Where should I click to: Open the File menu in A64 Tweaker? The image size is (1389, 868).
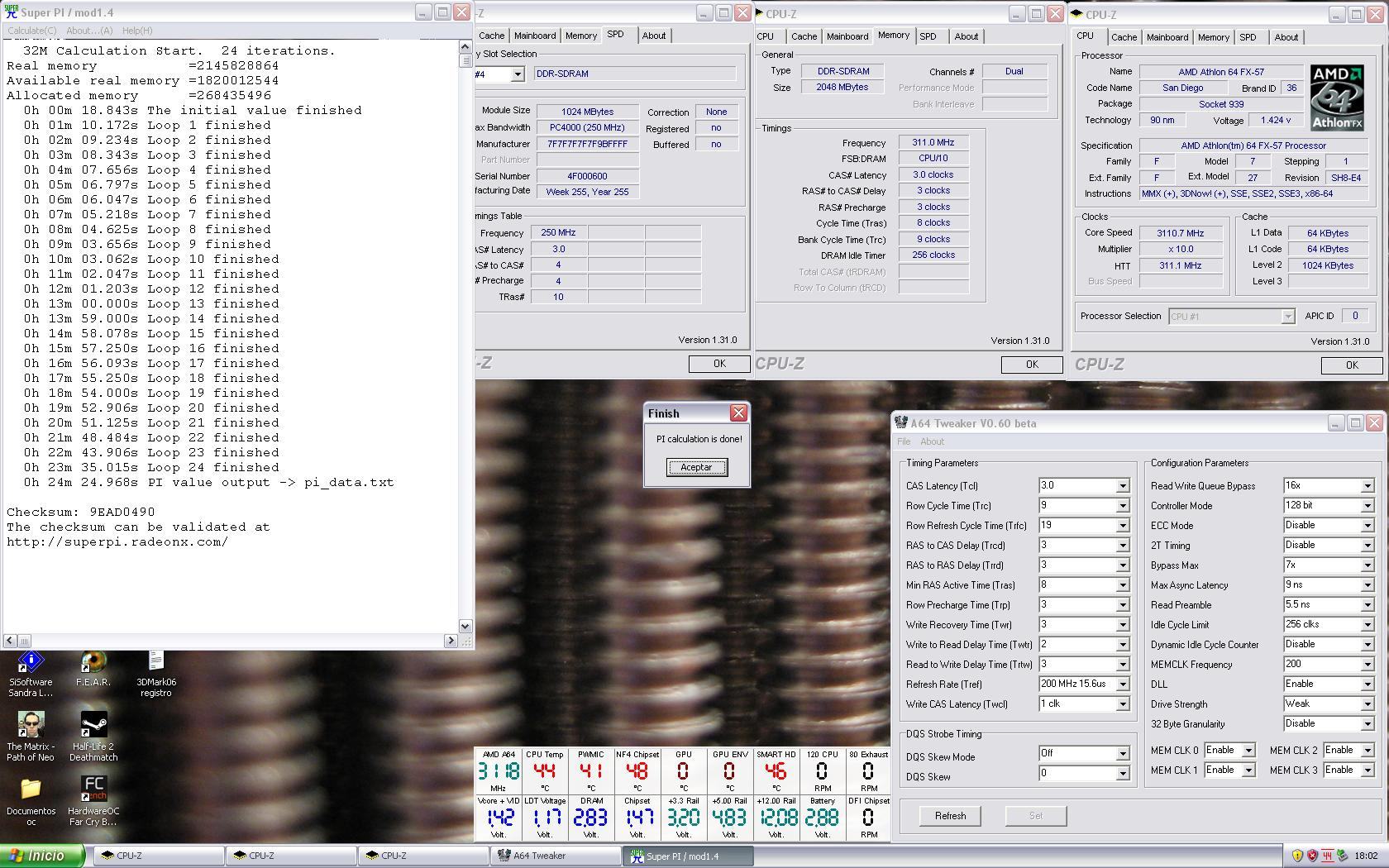tap(904, 441)
